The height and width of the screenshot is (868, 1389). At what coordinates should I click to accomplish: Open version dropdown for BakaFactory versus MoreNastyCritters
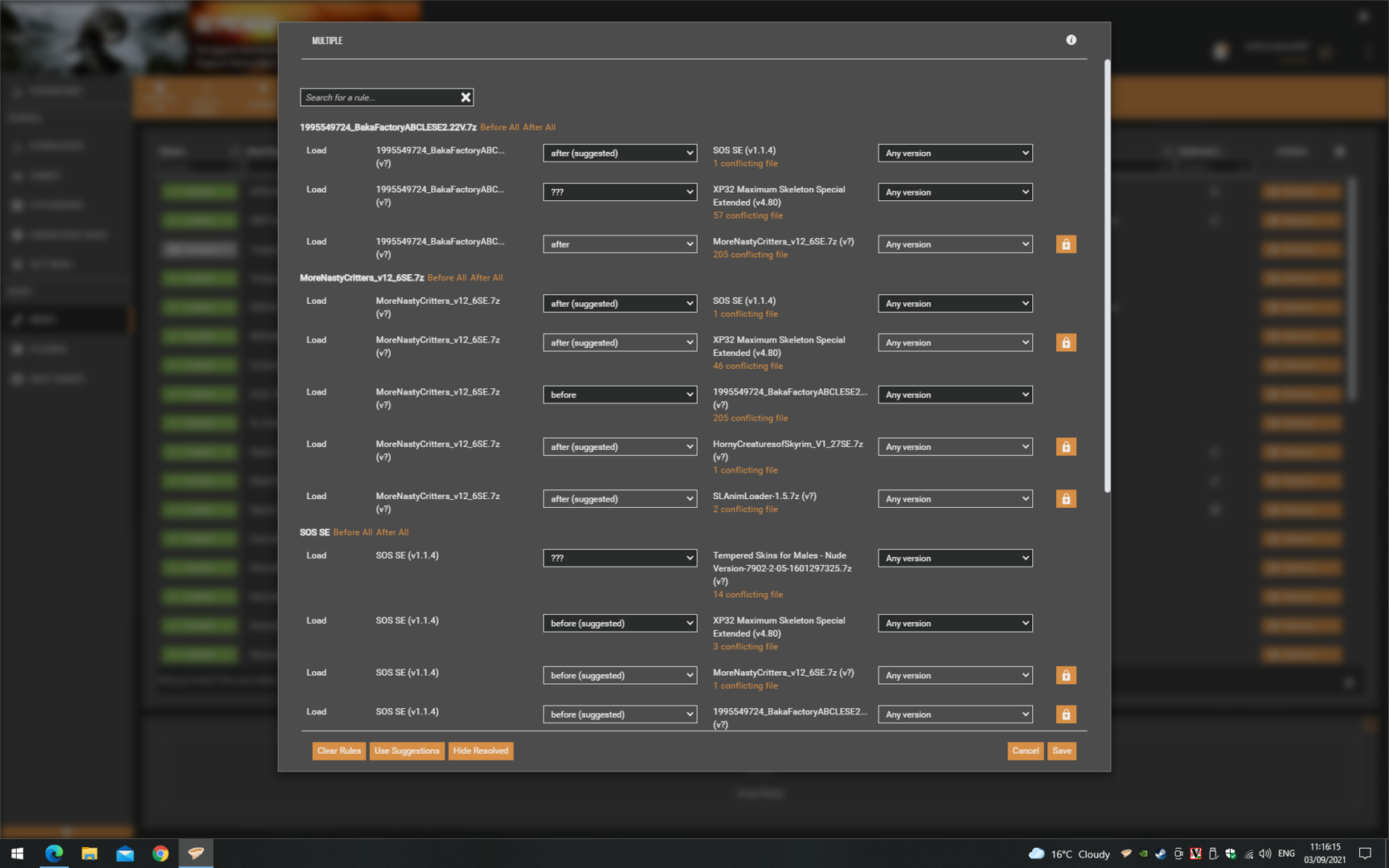point(955,244)
